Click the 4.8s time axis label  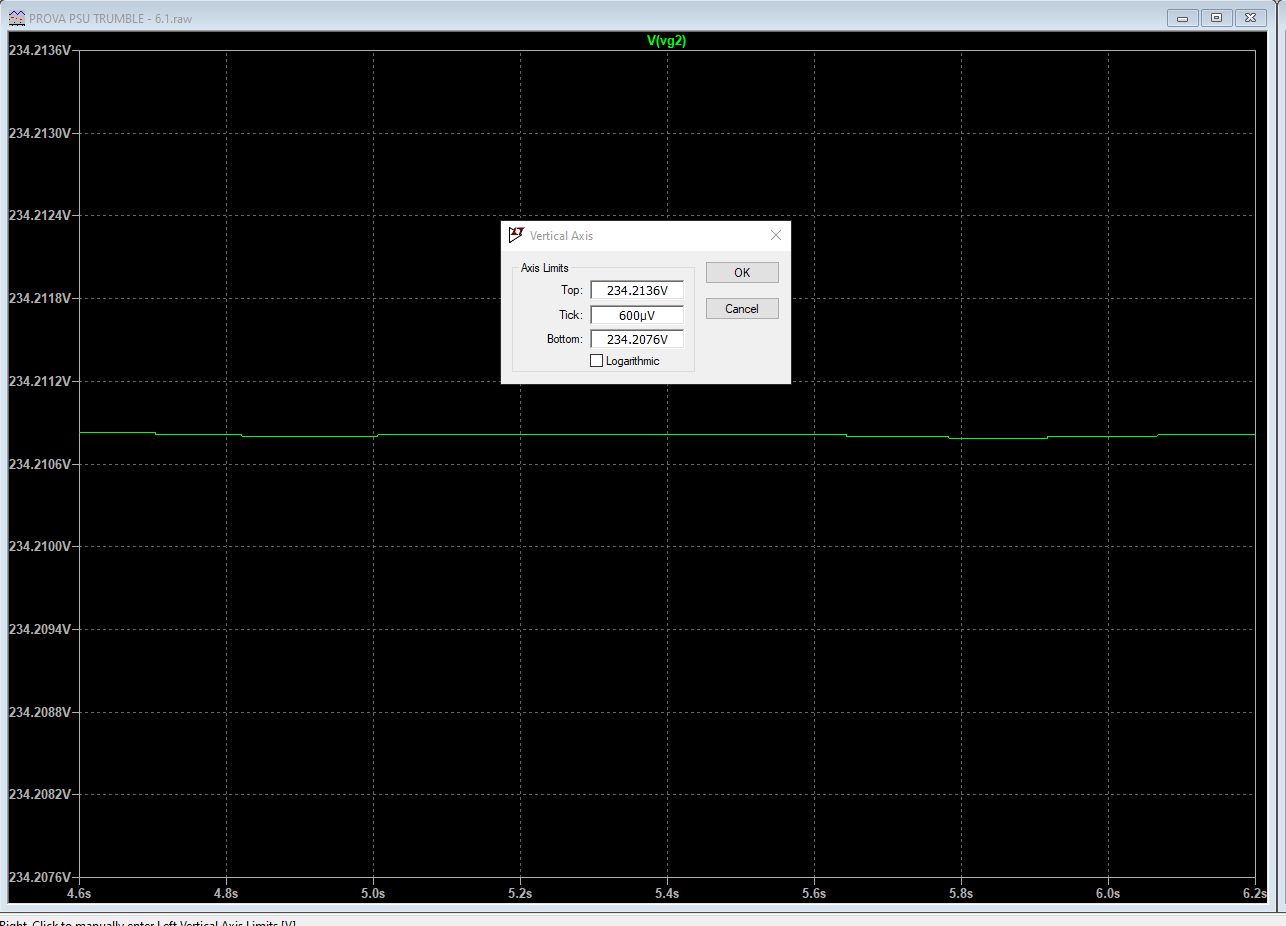coord(226,893)
